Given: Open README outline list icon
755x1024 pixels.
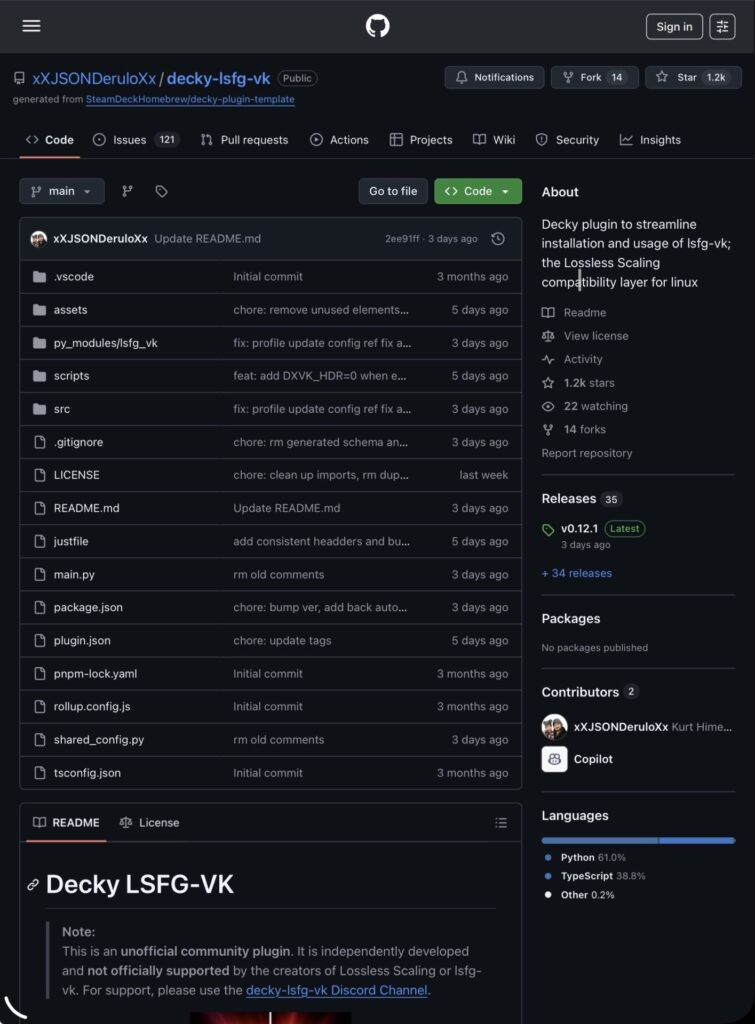Looking at the screenshot, I should tap(501, 823).
